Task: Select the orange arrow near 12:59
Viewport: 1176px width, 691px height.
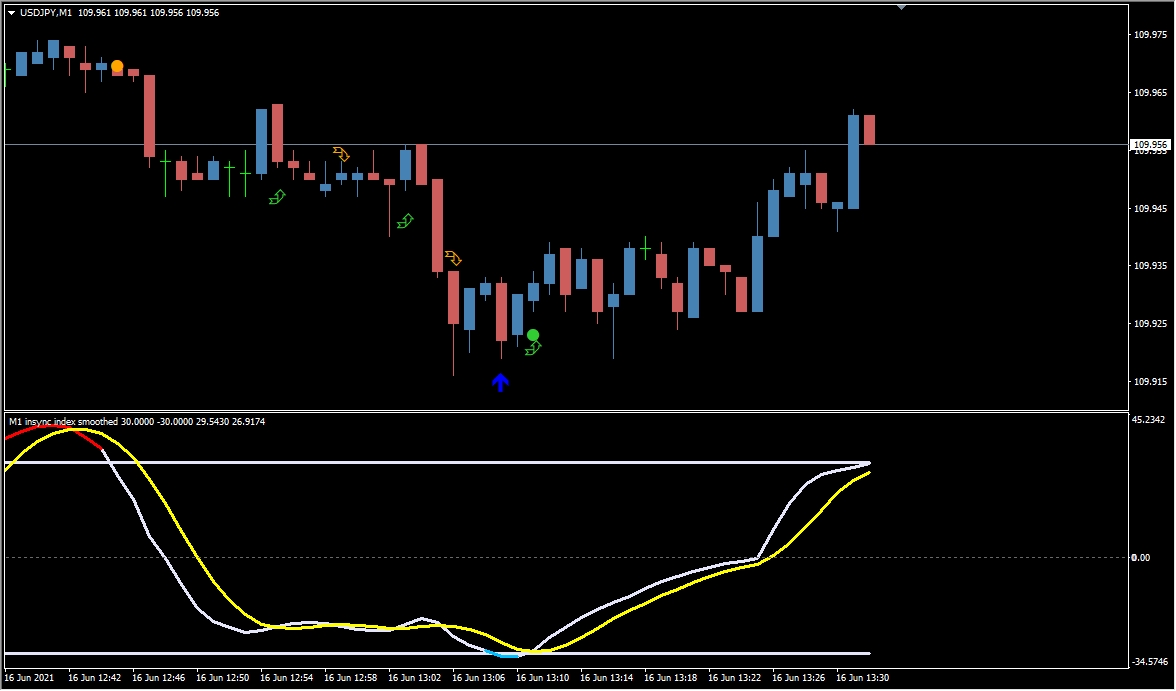Action: coord(341,154)
